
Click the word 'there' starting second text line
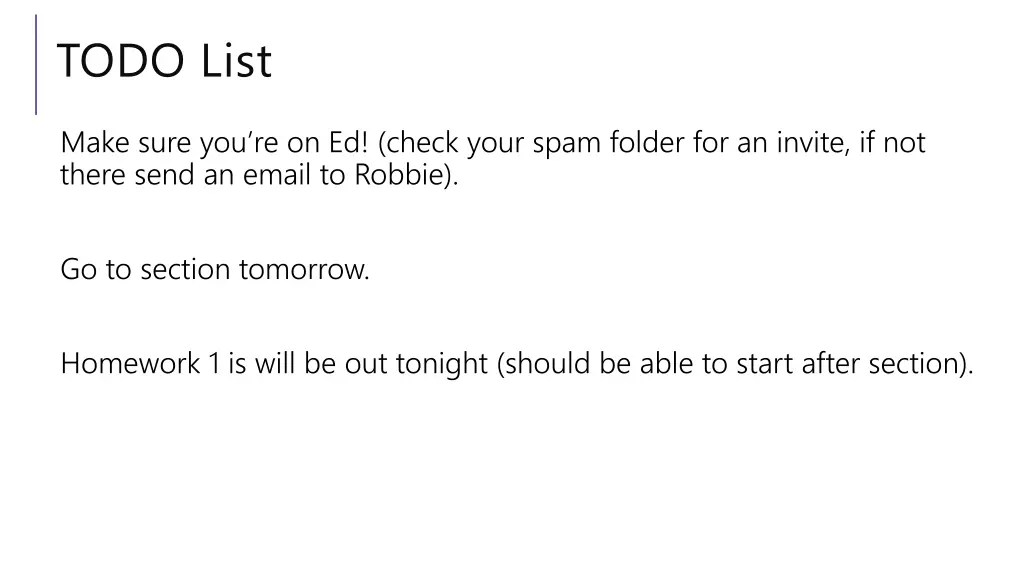93,174
